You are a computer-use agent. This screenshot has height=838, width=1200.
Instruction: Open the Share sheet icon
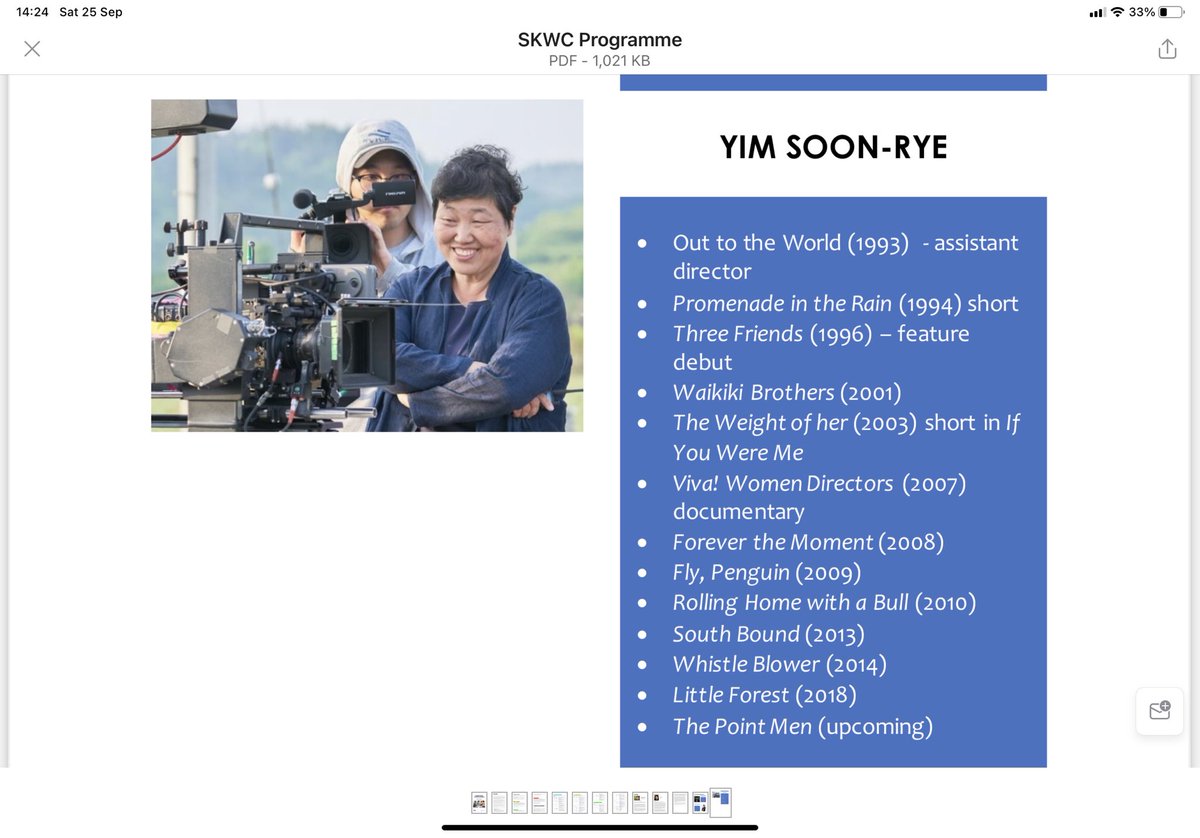pos(1167,47)
